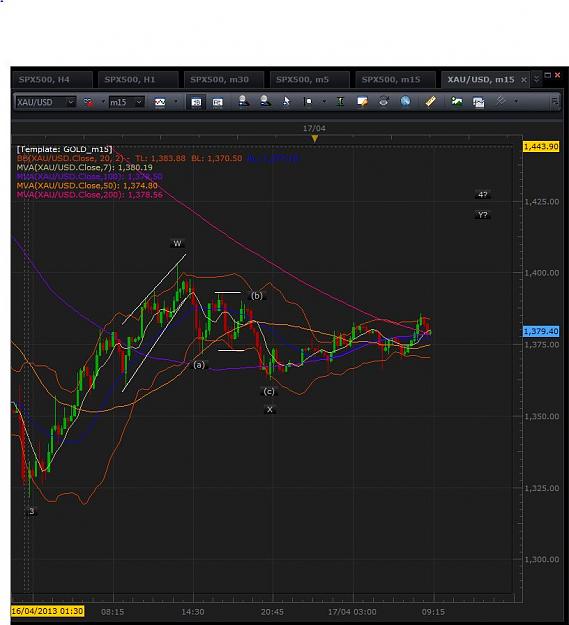Expand arrow next to data source icon
Viewport: 569px width, 625px height.
[103, 102]
